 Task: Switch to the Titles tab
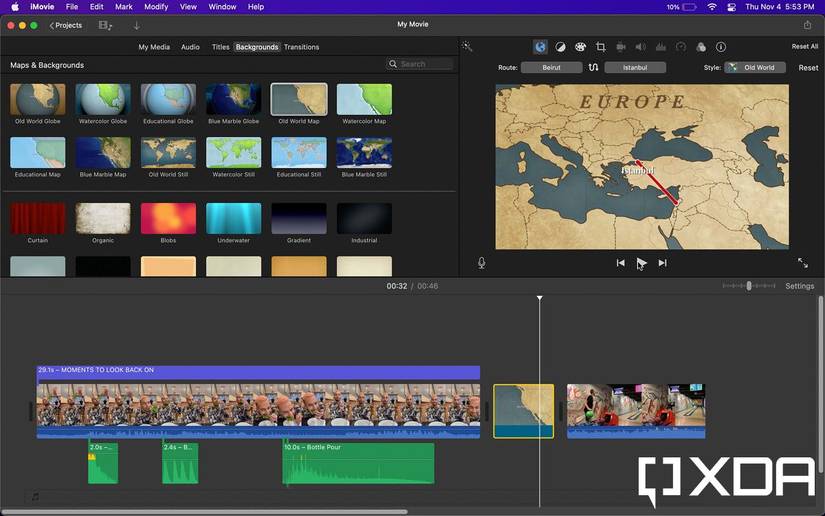220,47
